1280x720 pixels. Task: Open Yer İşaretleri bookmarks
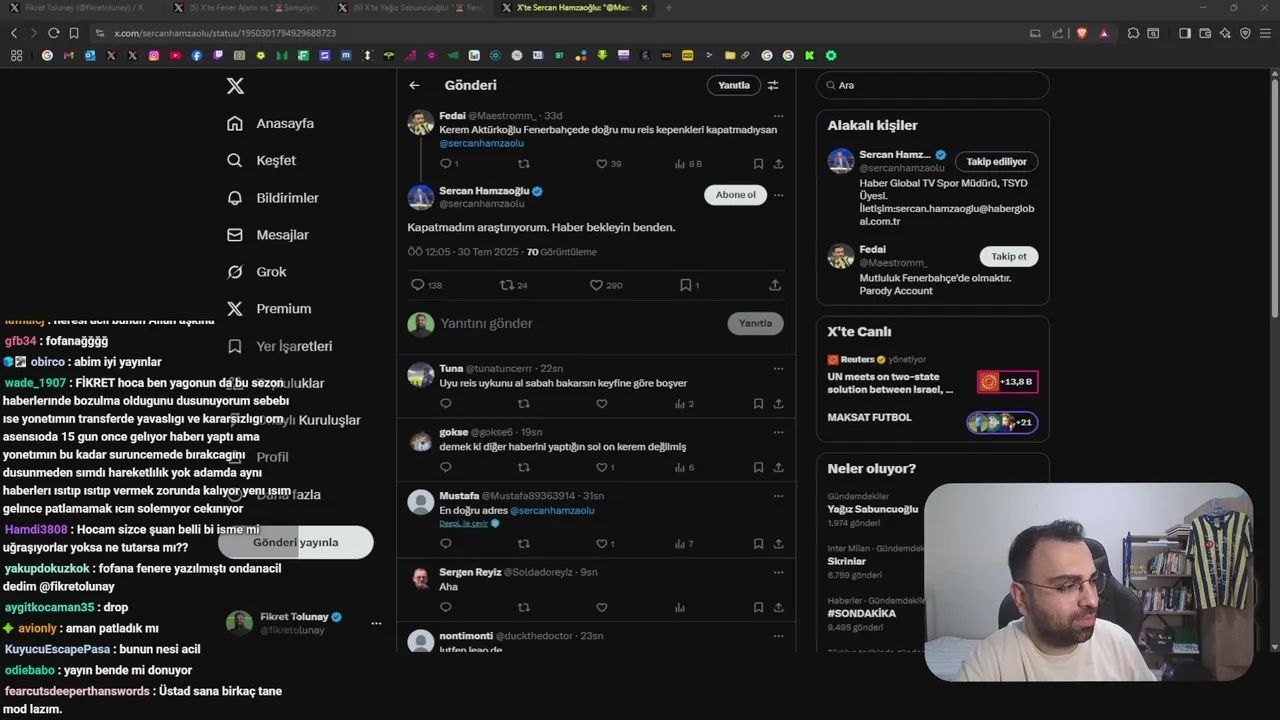pos(279,346)
